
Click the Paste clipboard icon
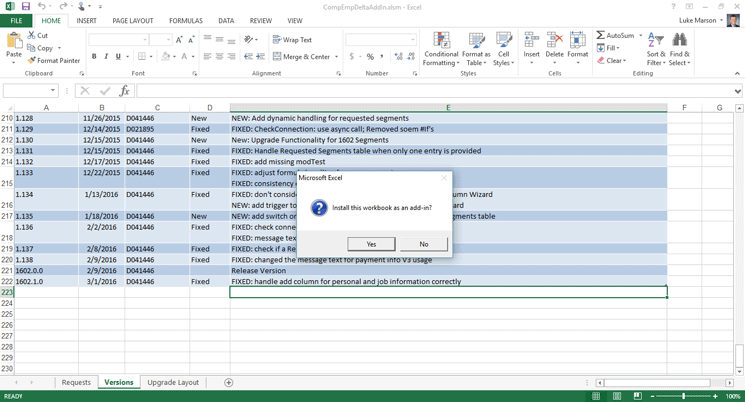(14, 41)
